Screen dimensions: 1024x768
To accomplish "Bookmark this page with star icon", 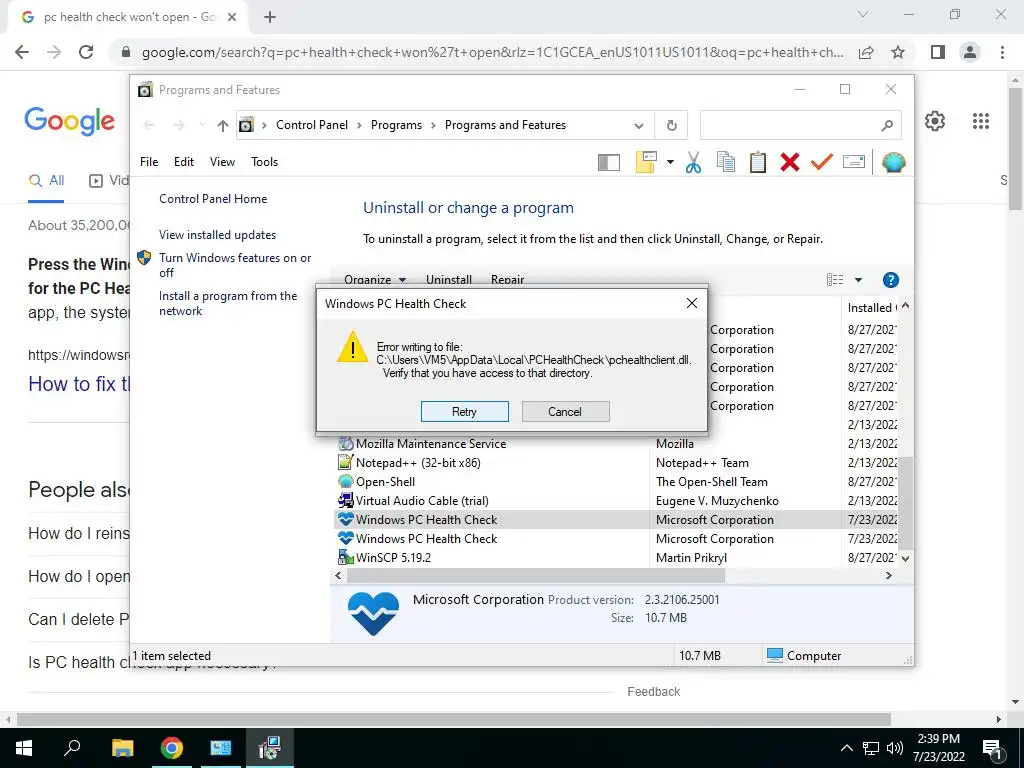I will pos(898,52).
